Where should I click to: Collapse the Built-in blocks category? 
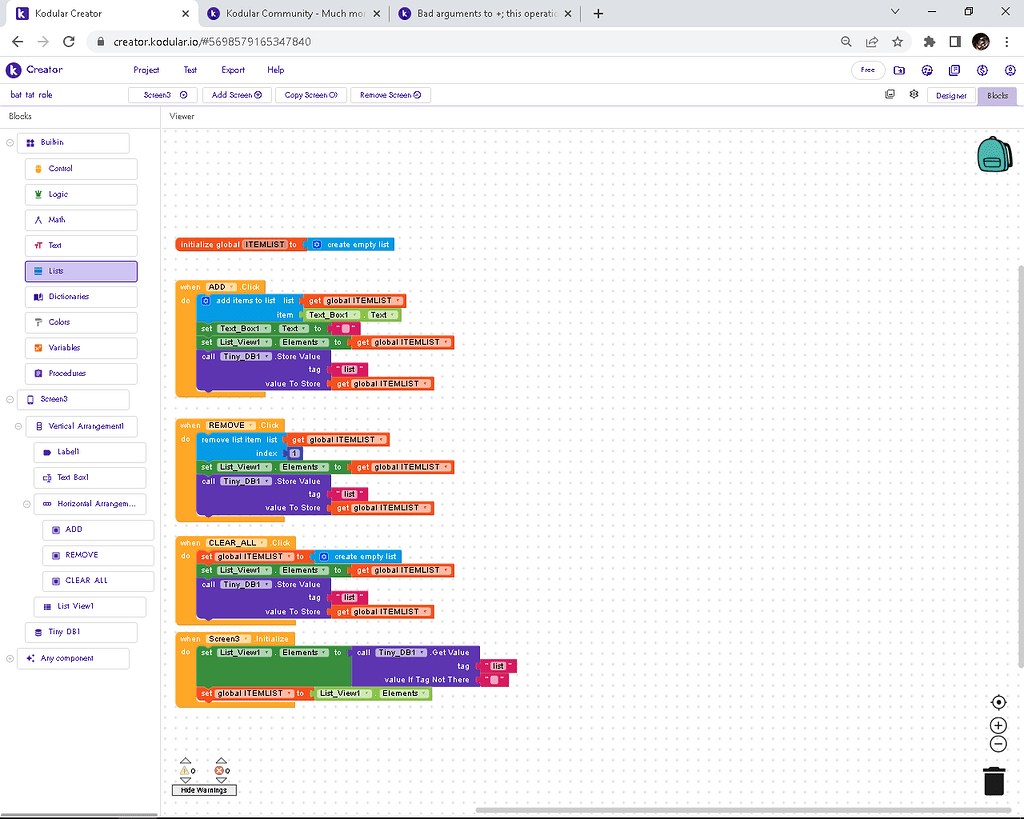tap(10, 143)
